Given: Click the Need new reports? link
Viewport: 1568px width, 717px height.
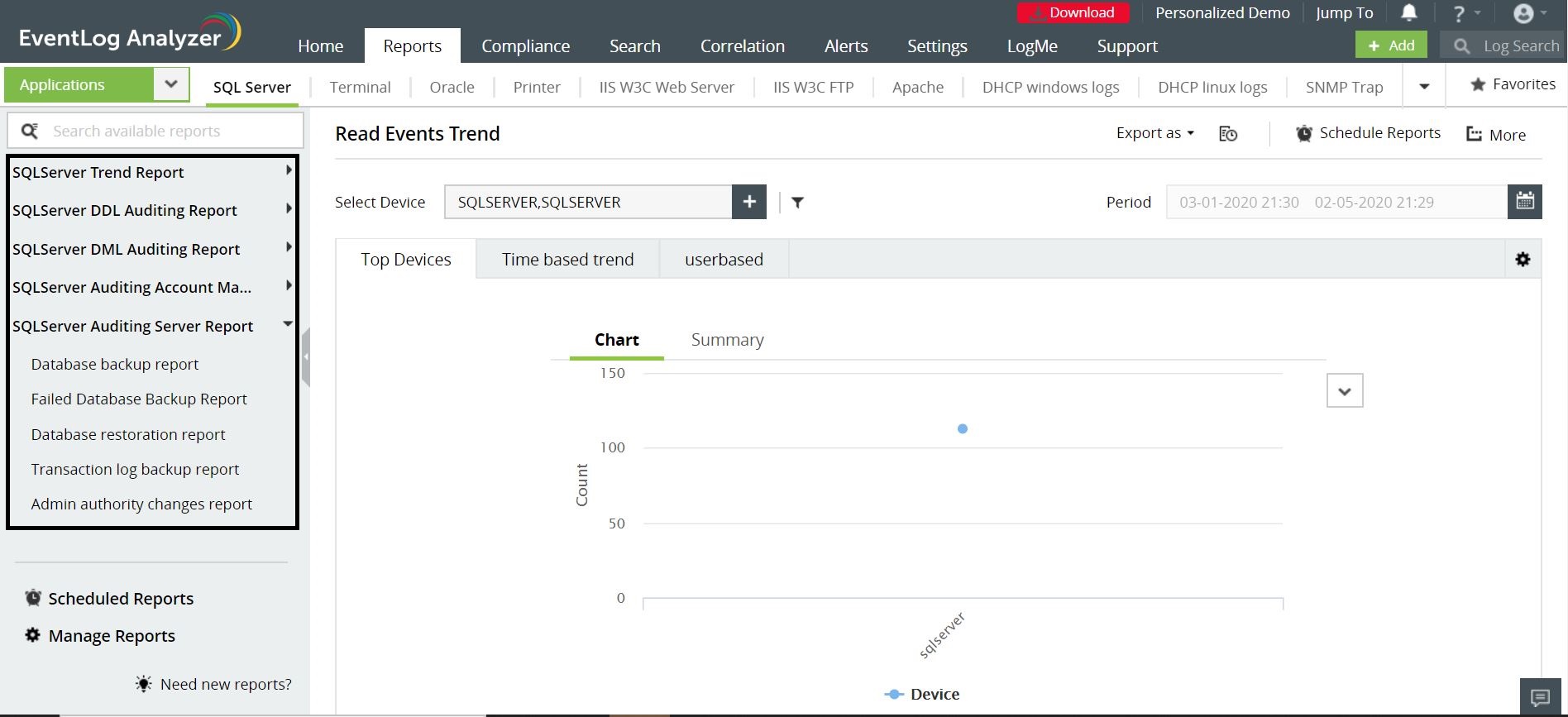Looking at the screenshot, I should pos(226,684).
